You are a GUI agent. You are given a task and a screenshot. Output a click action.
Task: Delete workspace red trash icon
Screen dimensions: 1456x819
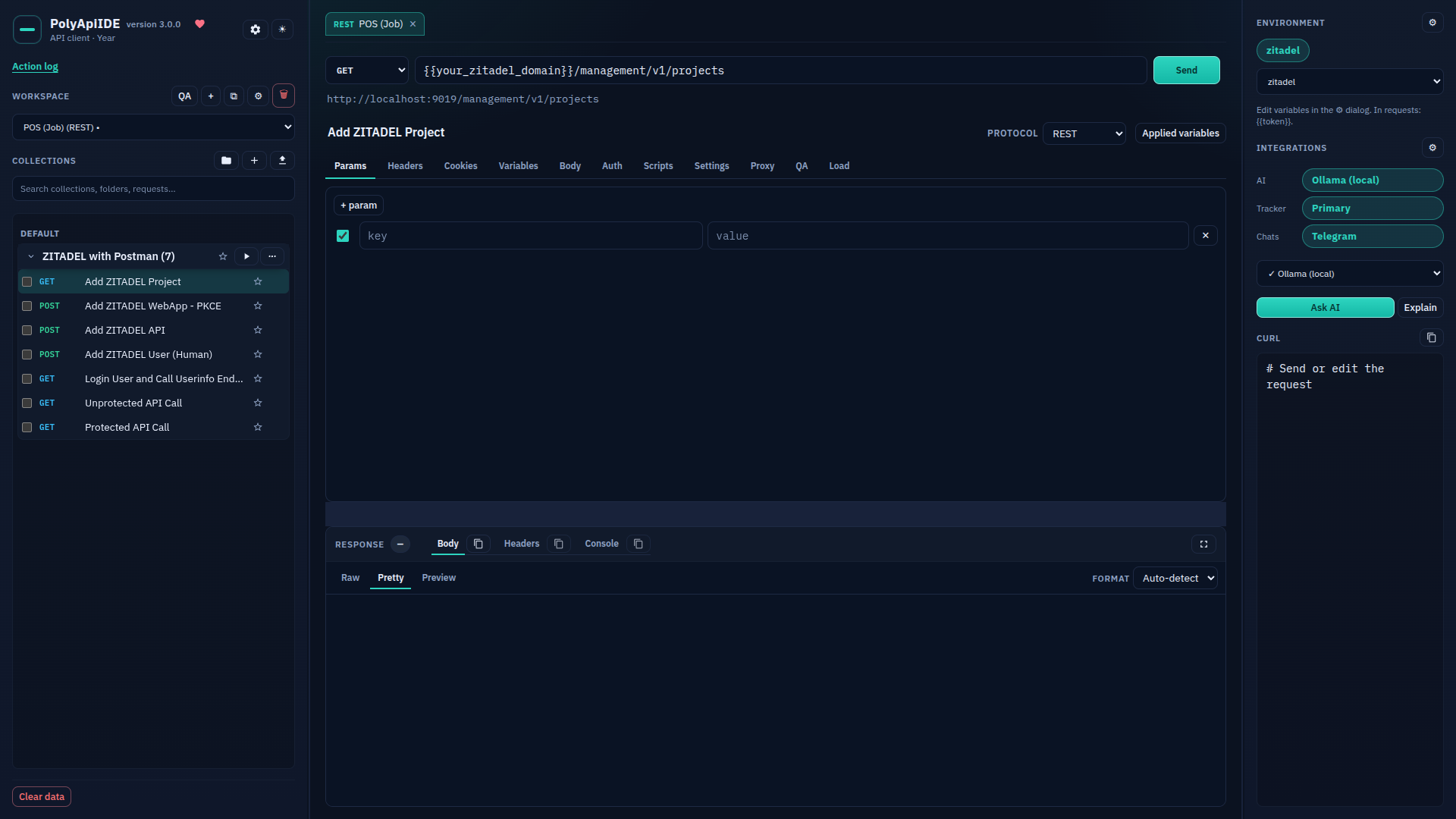coord(284,96)
